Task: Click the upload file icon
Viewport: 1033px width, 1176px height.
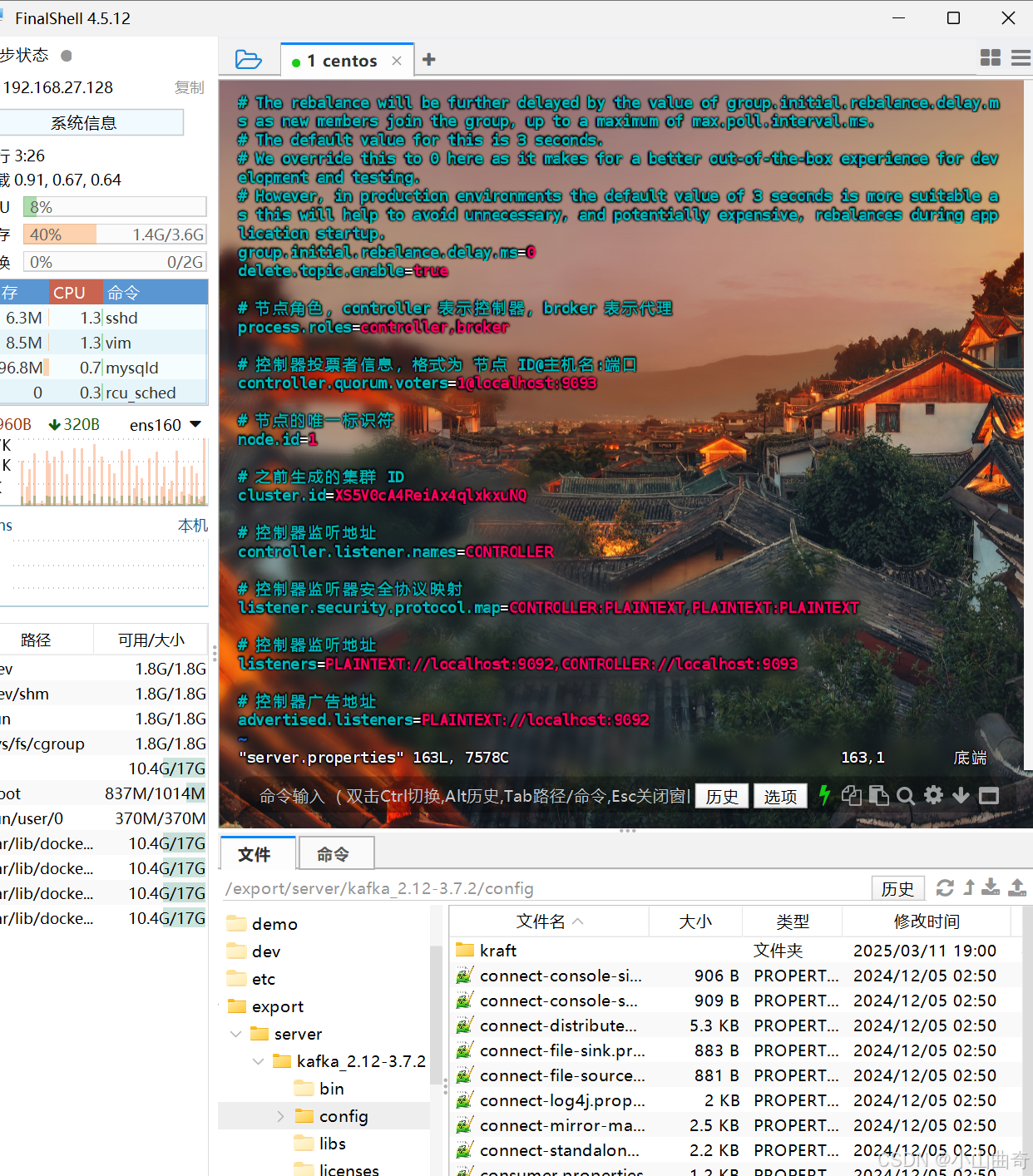Action: pyautogui.click(x=1017, y=887)
